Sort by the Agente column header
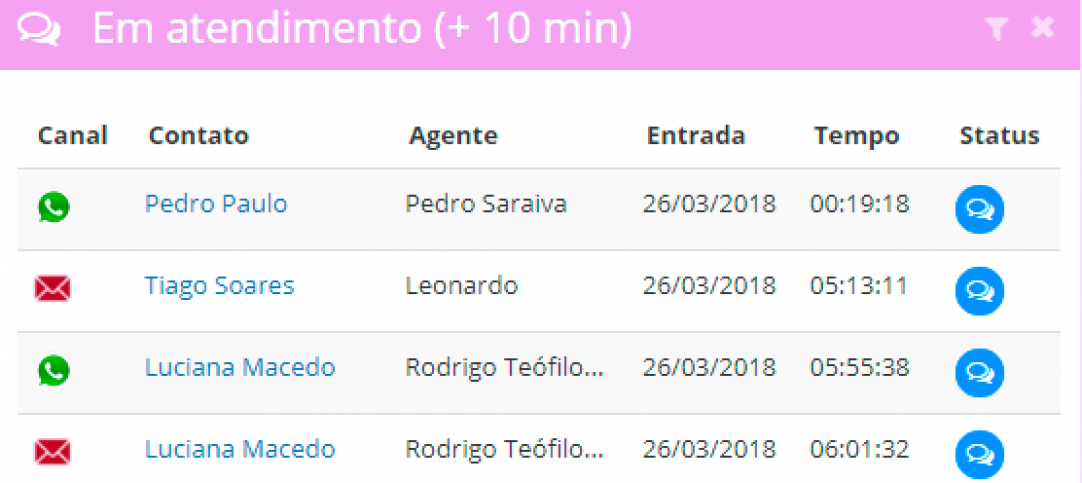The height and width of the screenshot is (483, 1082). click(453, 136)
